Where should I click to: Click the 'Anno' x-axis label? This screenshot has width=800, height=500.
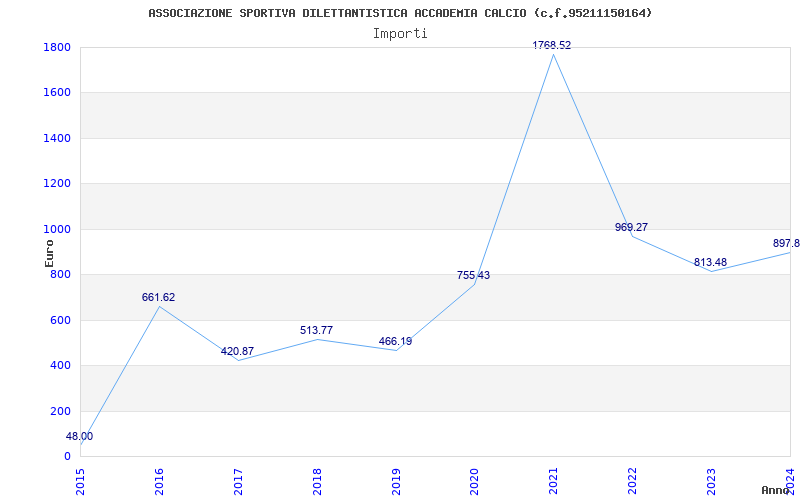tap(776, 490)
